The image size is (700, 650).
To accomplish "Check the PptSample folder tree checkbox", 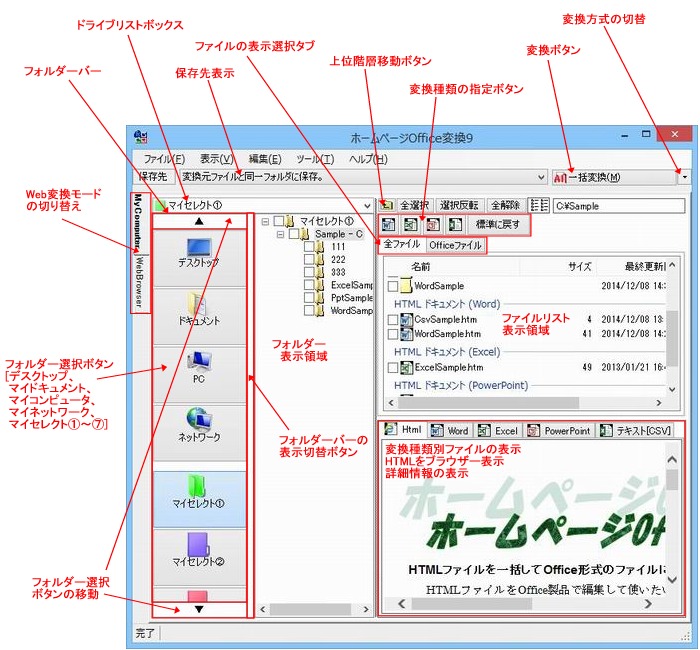I will point(309,297).
